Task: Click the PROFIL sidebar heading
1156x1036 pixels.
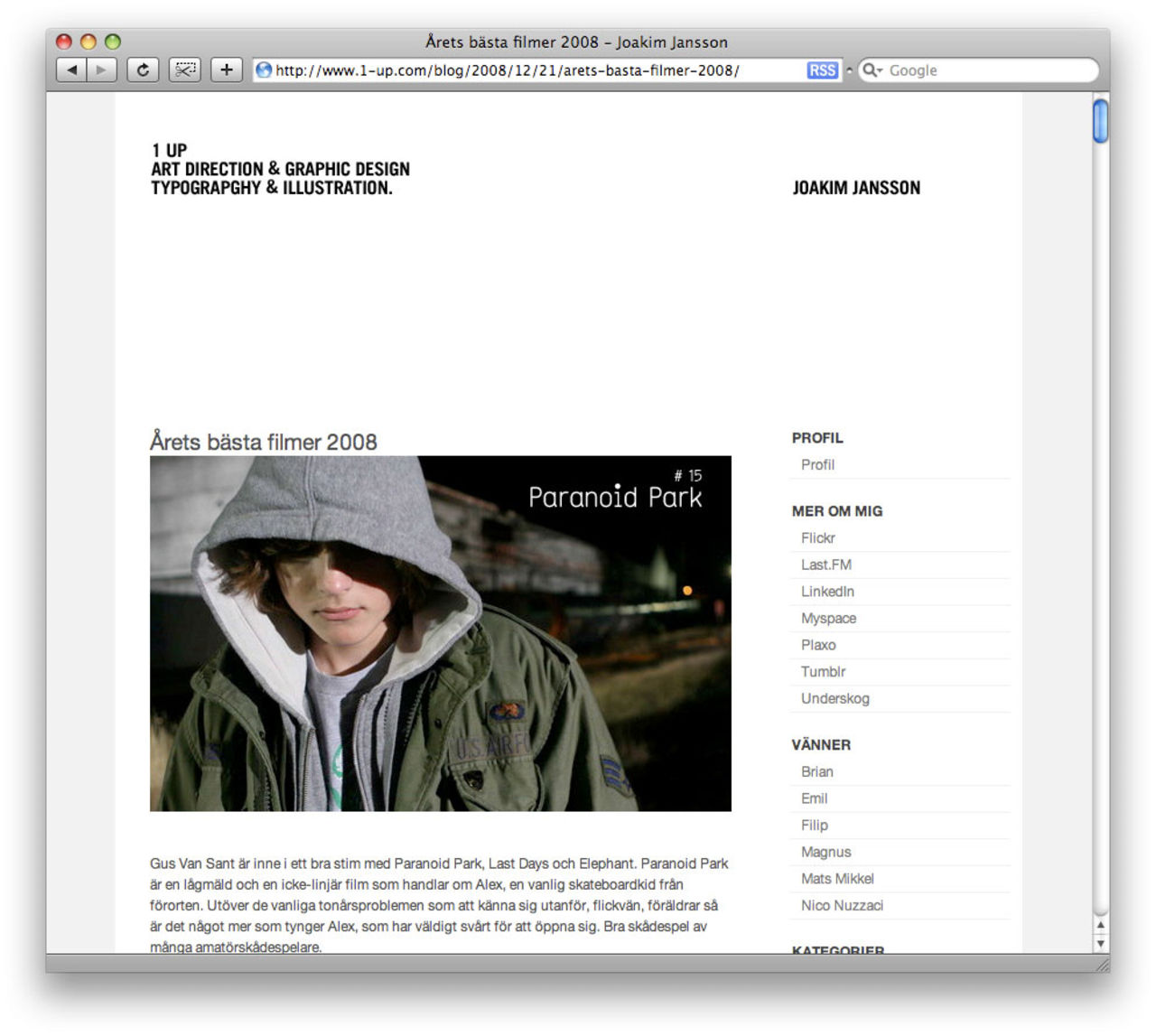Action: coord(817,438)
